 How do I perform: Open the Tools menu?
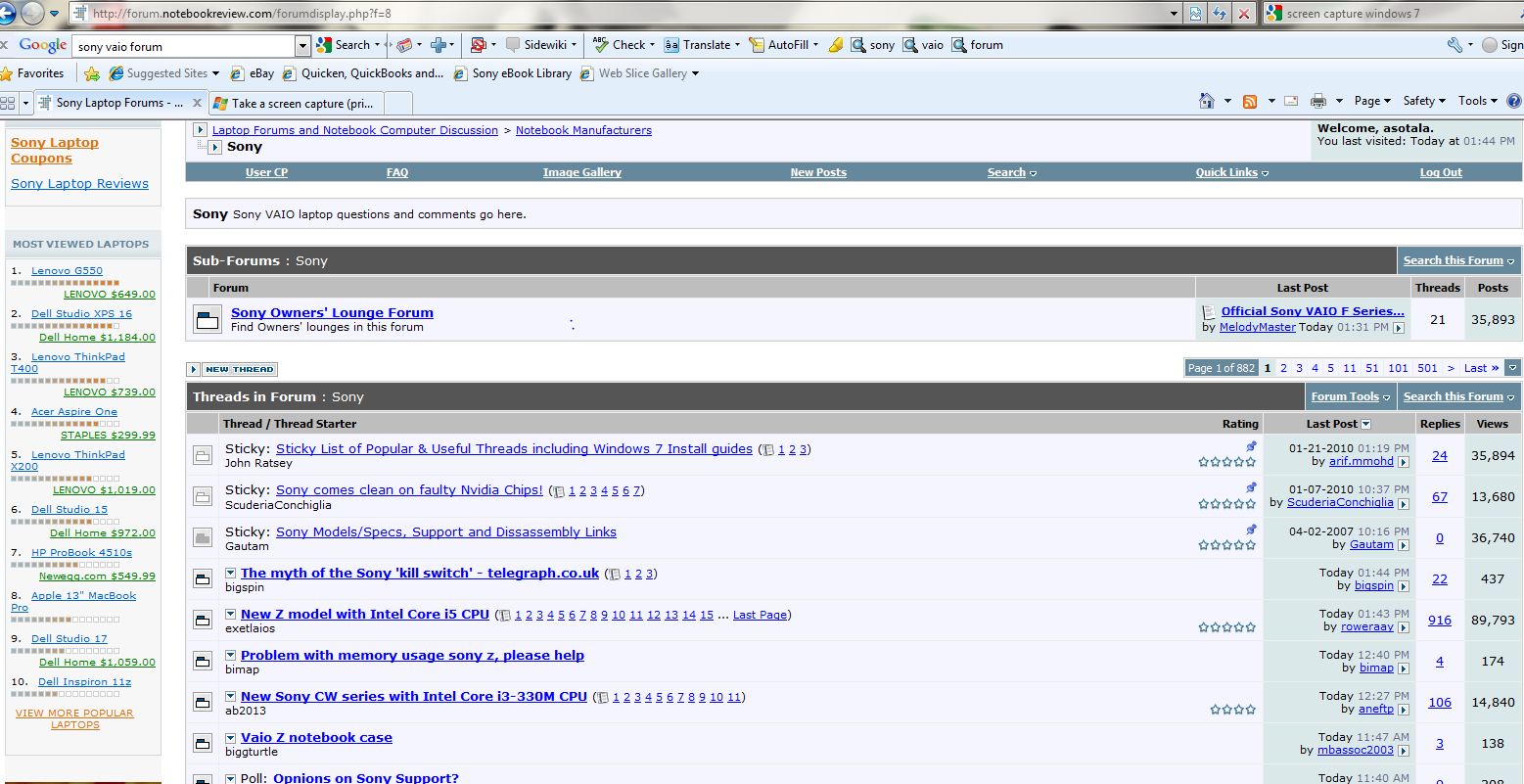(x=1478, y=101)
